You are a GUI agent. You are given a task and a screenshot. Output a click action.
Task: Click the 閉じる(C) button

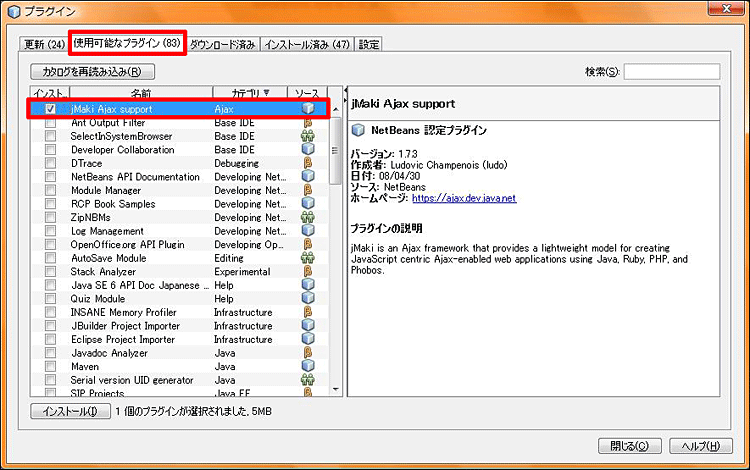pos(629,446)
